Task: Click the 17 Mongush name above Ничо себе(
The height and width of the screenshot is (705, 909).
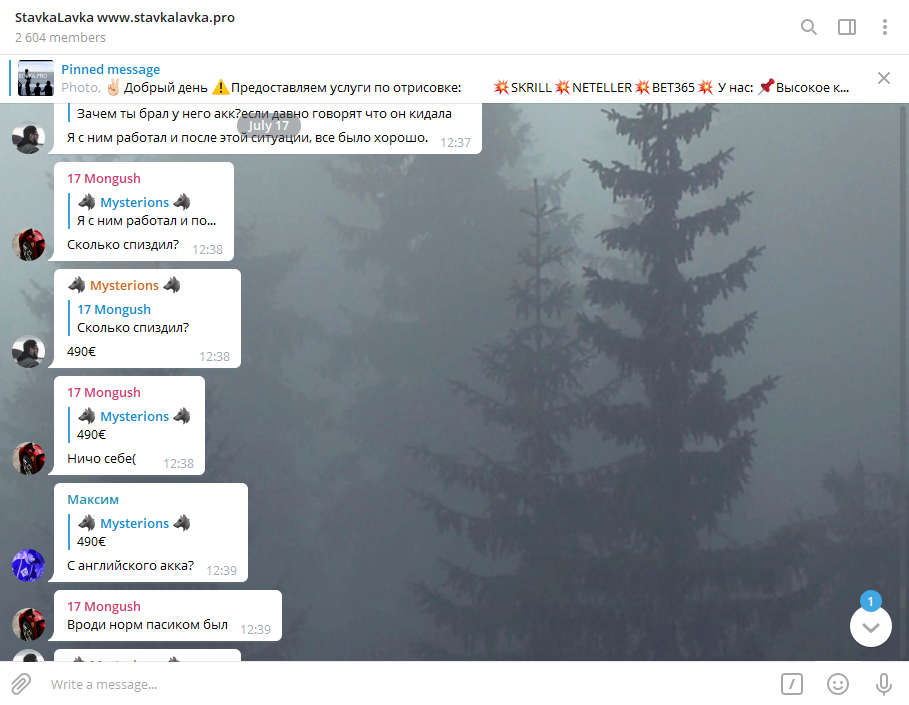Action: pyautogui.click(x=104, y=393)
